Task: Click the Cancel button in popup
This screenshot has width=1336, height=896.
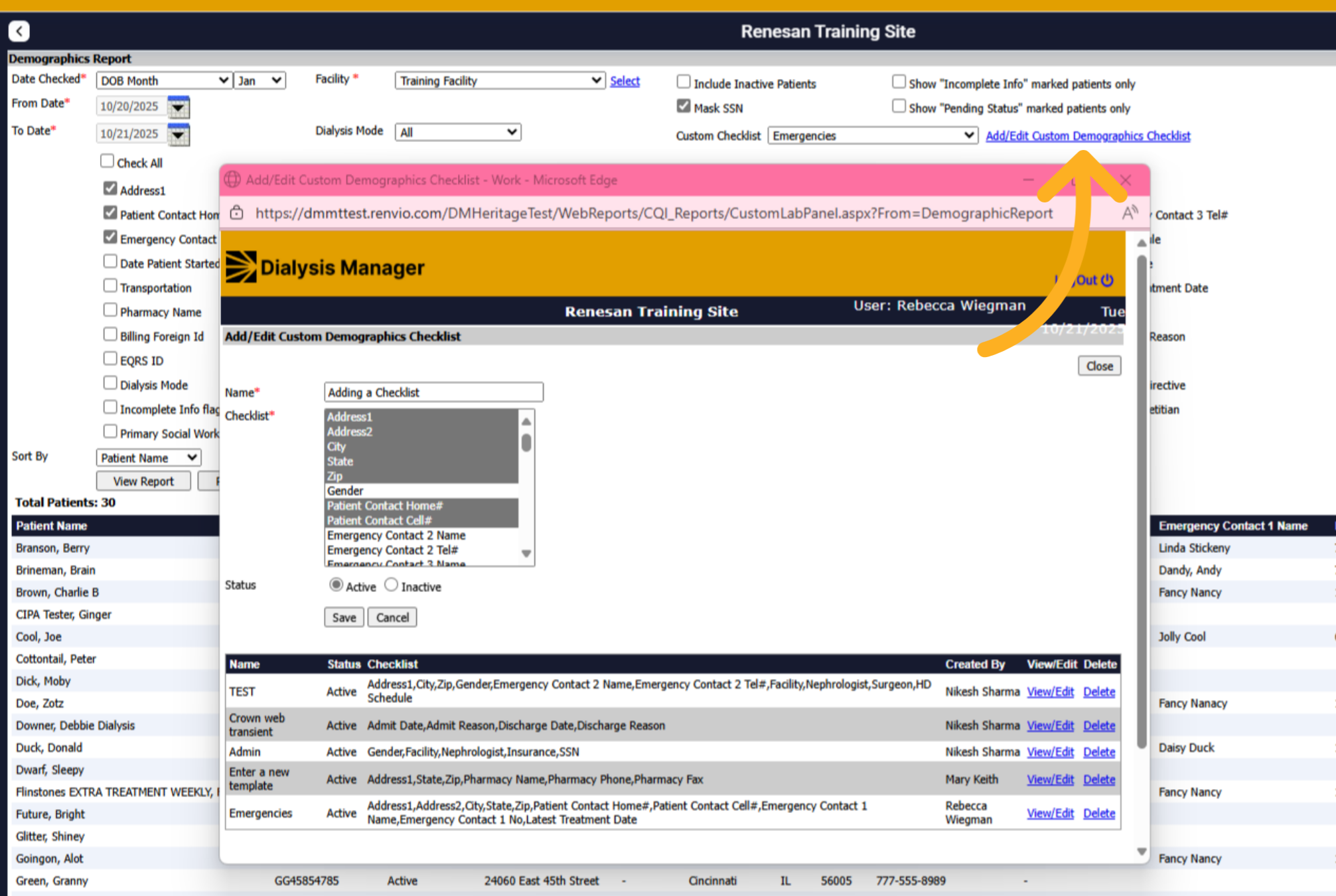Action: click(392, 617)
